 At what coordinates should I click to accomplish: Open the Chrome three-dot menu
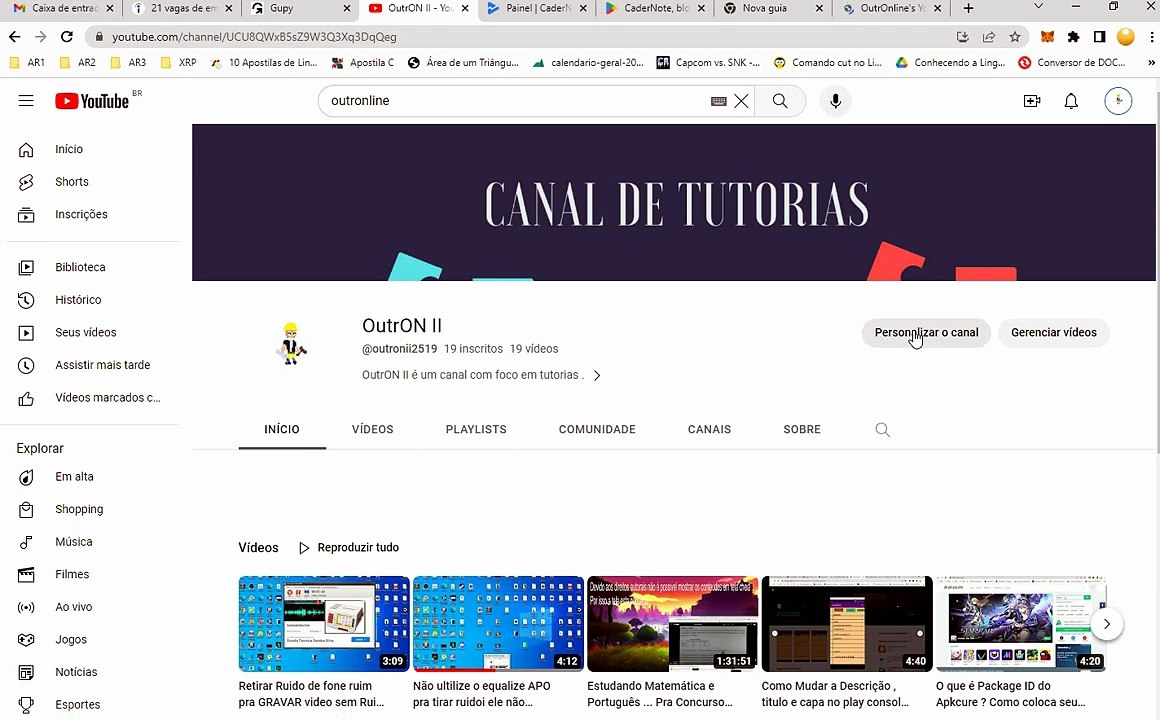(x=1151, y=36)
